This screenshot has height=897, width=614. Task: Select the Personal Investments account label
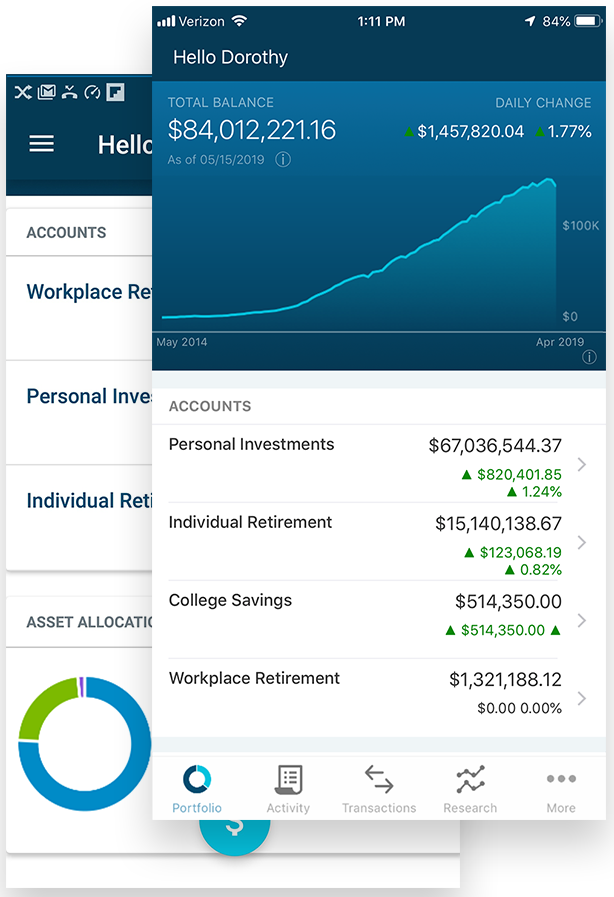click(251, 445)
